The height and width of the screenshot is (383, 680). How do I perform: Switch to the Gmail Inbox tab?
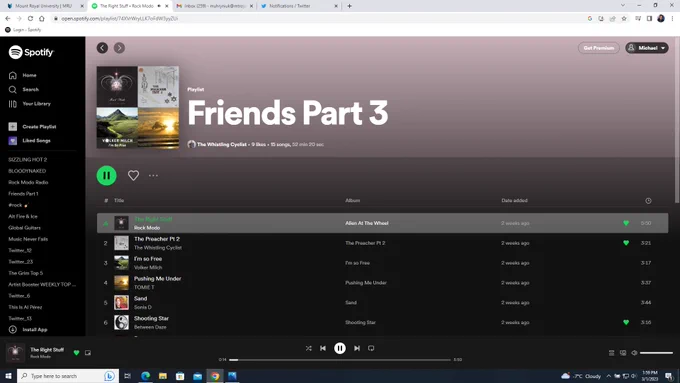(x=214, y=6)
